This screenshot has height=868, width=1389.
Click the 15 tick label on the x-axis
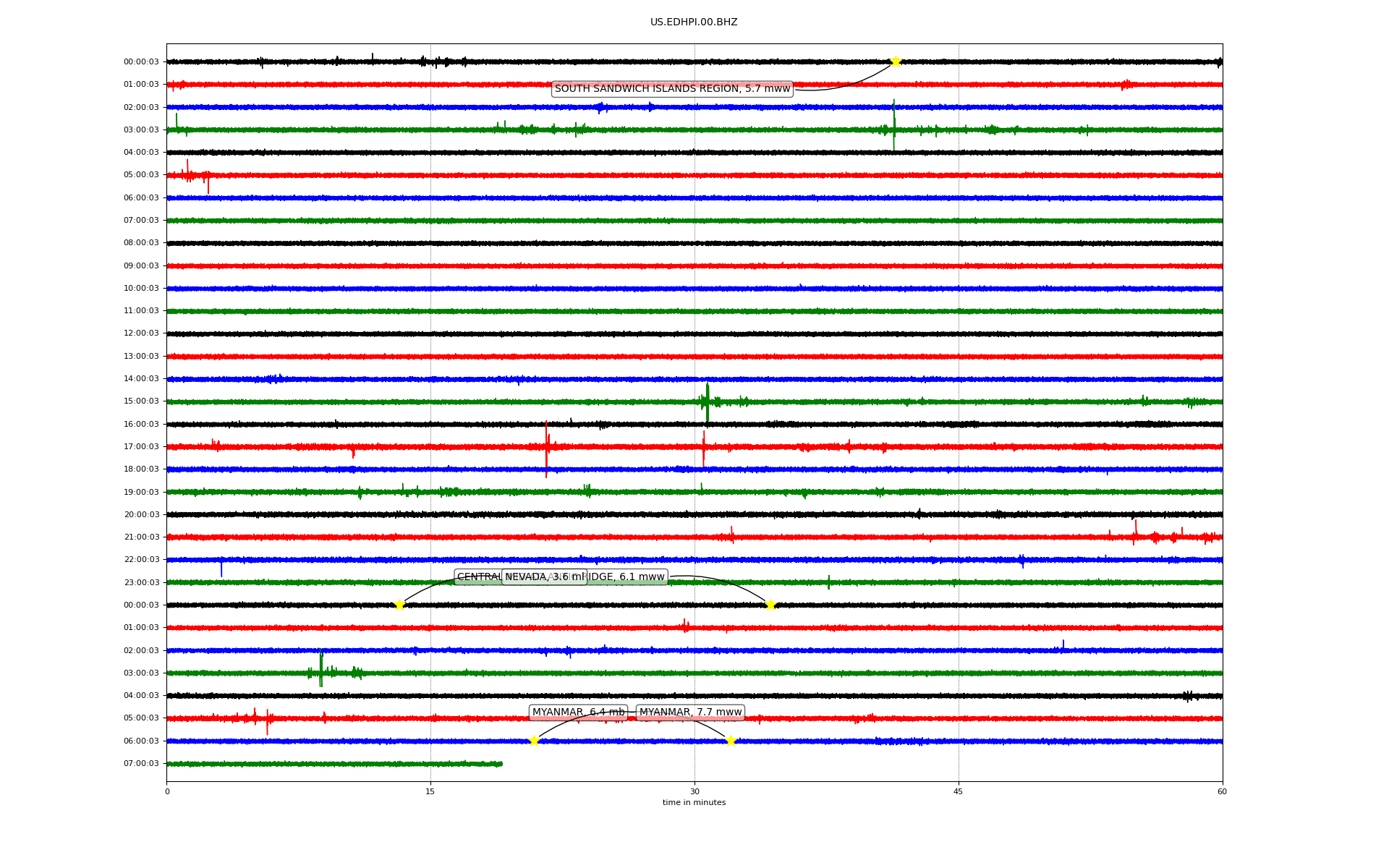tap(430, 791)
